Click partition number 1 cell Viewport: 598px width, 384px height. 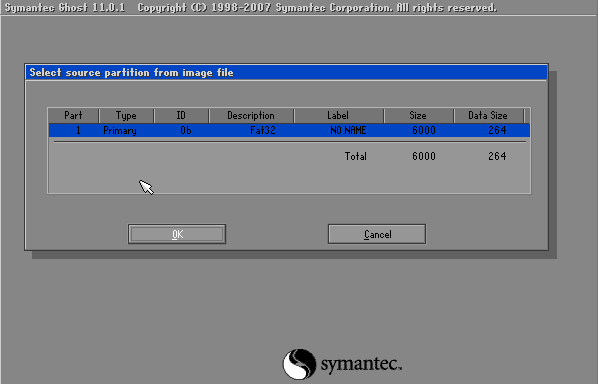[78, 130]
